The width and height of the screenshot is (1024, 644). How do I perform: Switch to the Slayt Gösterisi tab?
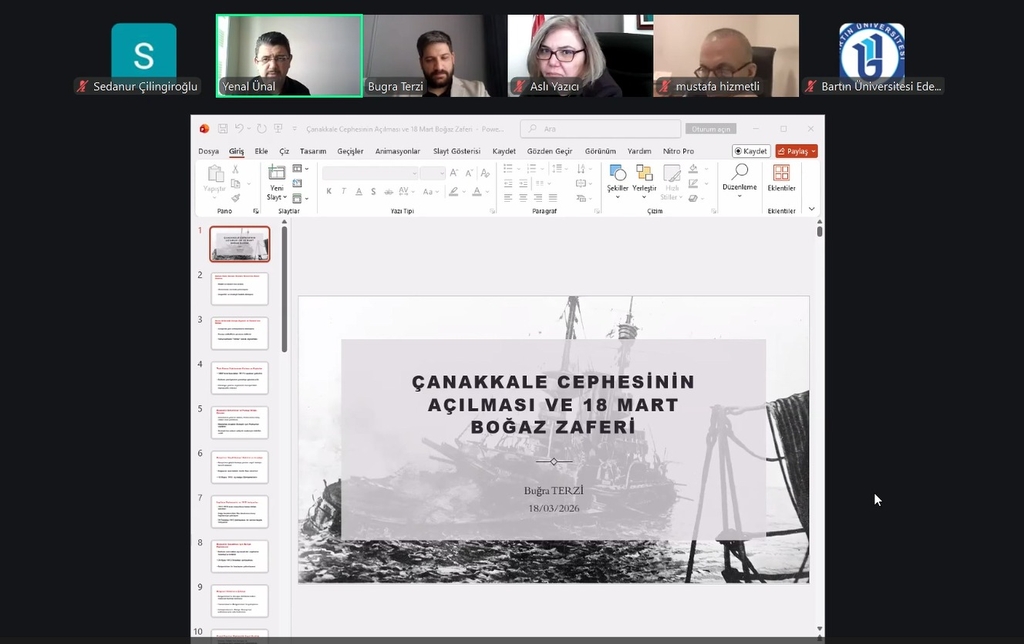tap(456, 151)
